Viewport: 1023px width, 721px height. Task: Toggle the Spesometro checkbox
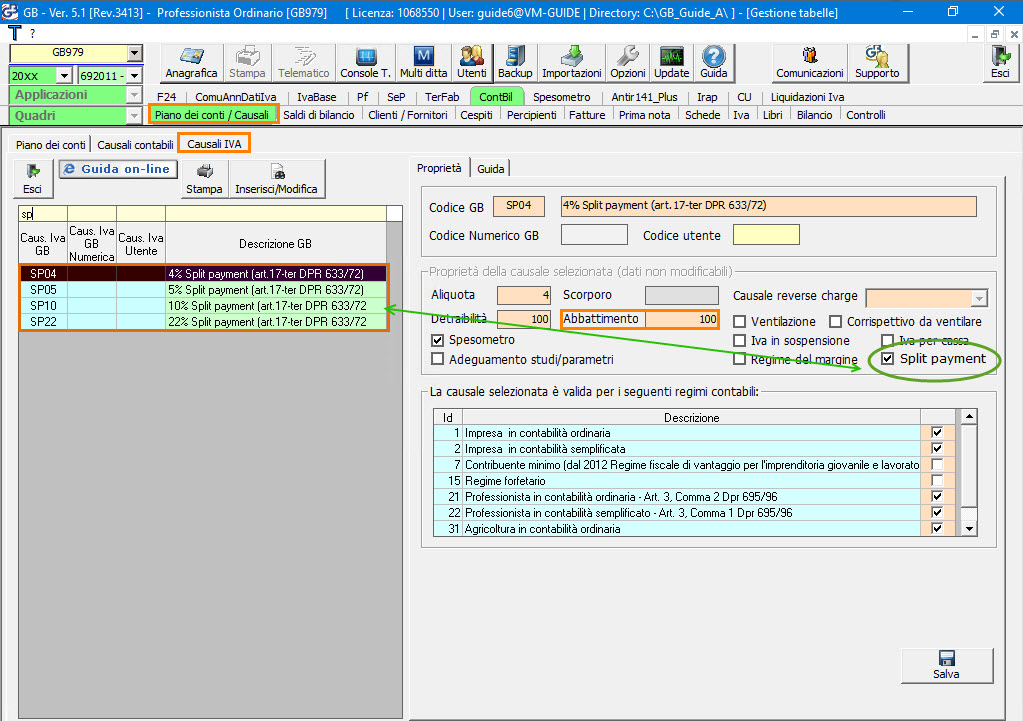click(x=438, y=340)
